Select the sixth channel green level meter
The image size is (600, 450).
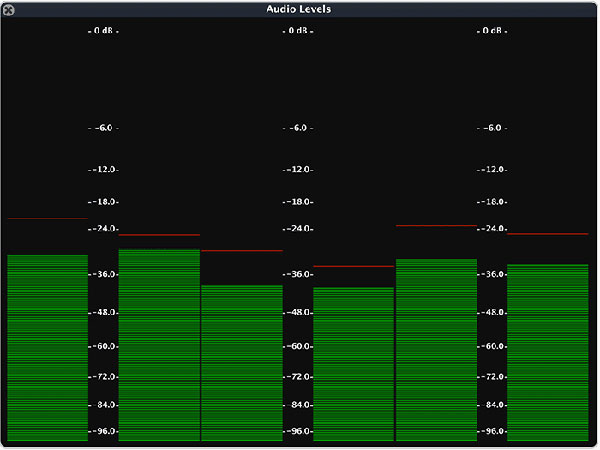pyautogui.click(x=547, y=352)
